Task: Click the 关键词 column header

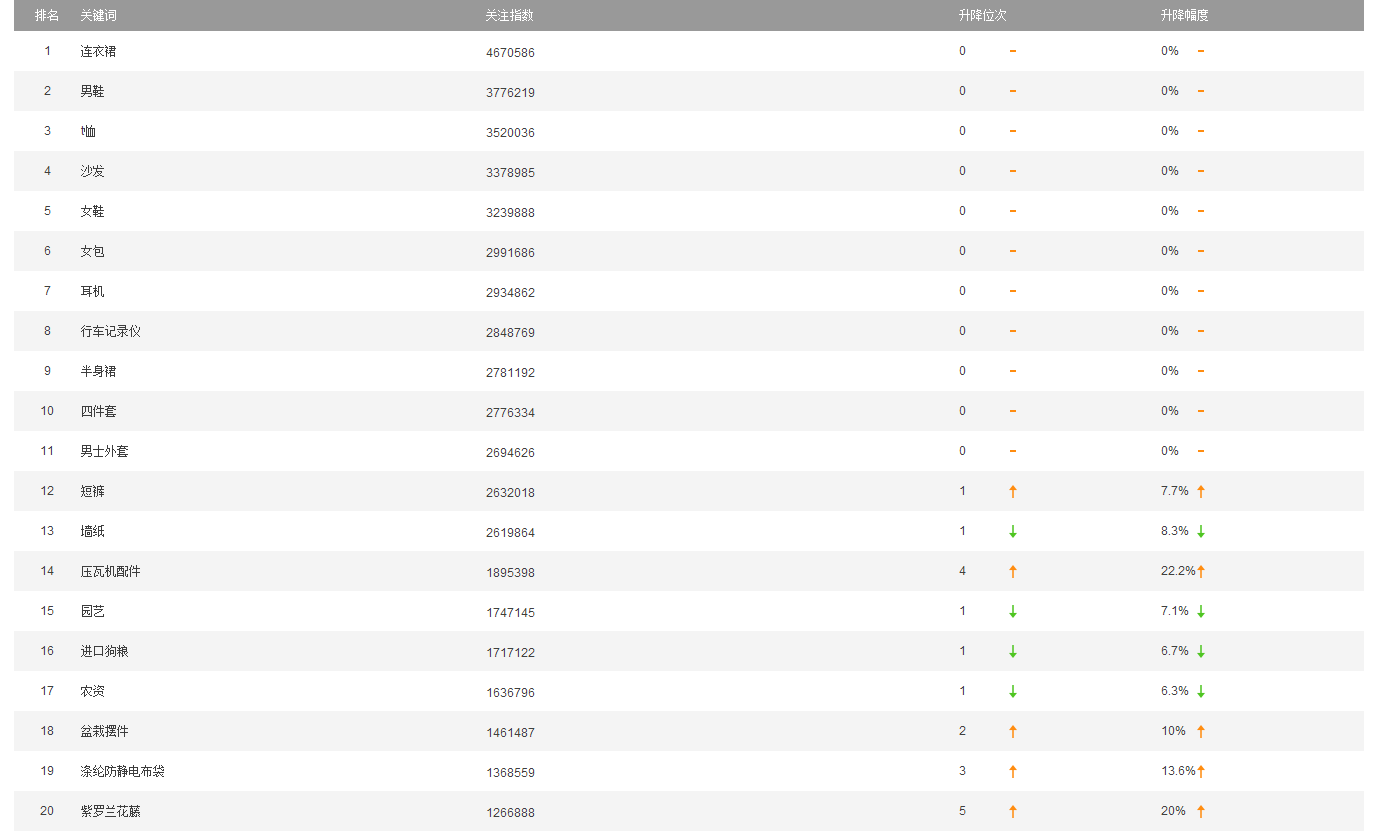Action: pos(99,15)
